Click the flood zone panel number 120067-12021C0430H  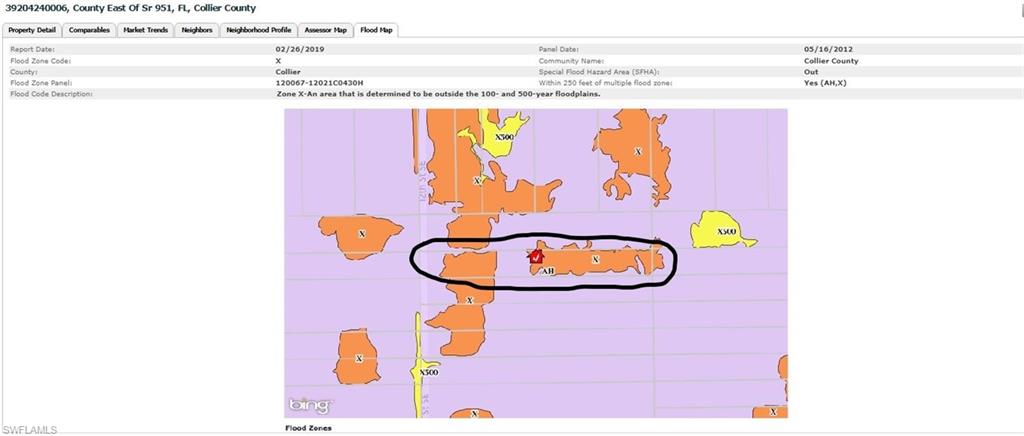pyautogui.click(x=320, y=83)
